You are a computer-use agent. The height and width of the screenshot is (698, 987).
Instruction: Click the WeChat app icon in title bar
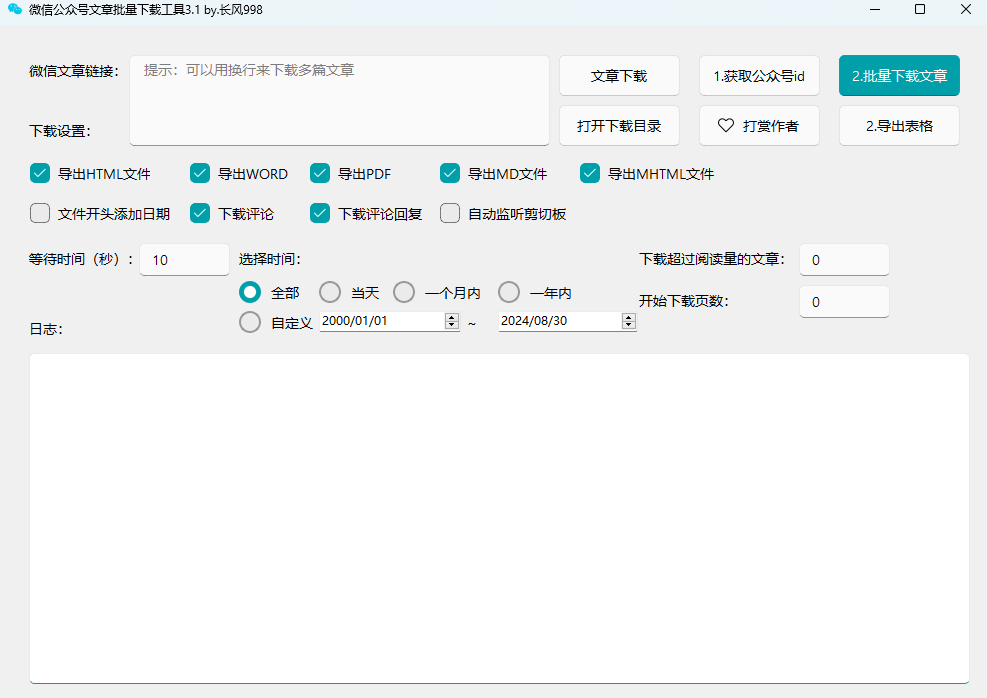pos(14,9)
